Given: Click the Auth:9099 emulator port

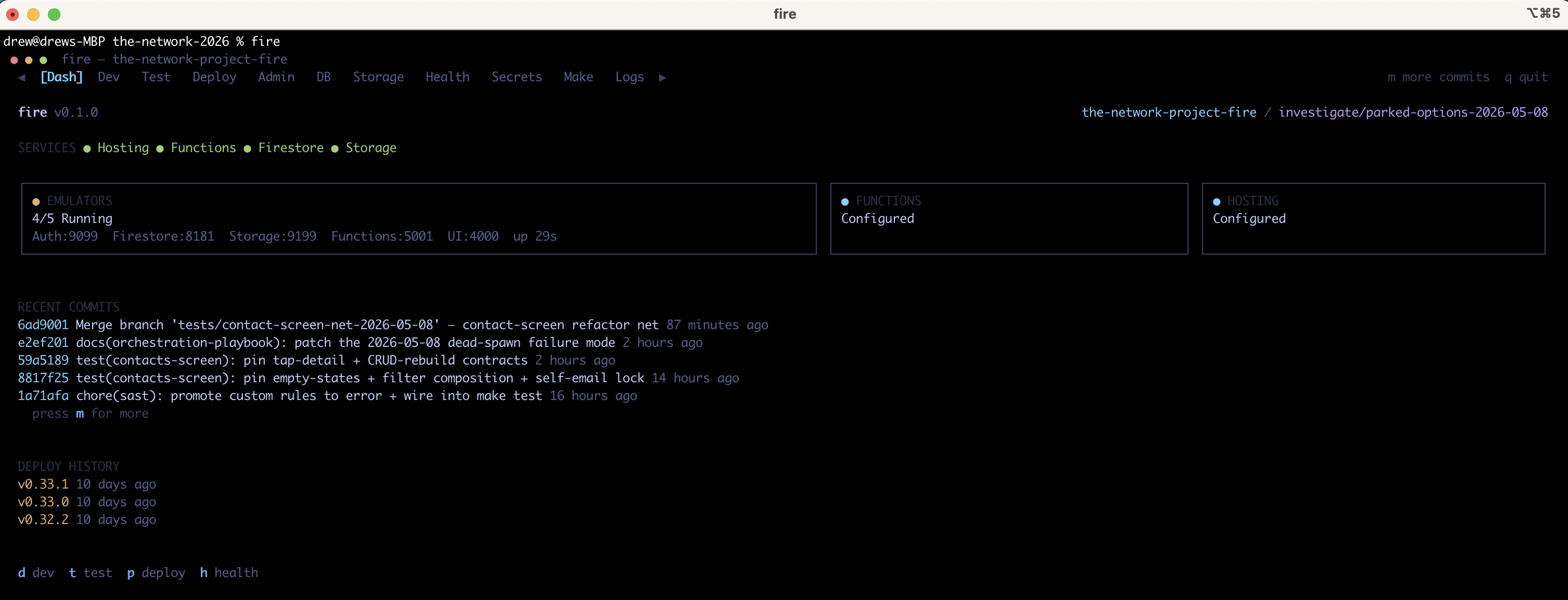Looking at the screenshot, I should click(65, 236).
